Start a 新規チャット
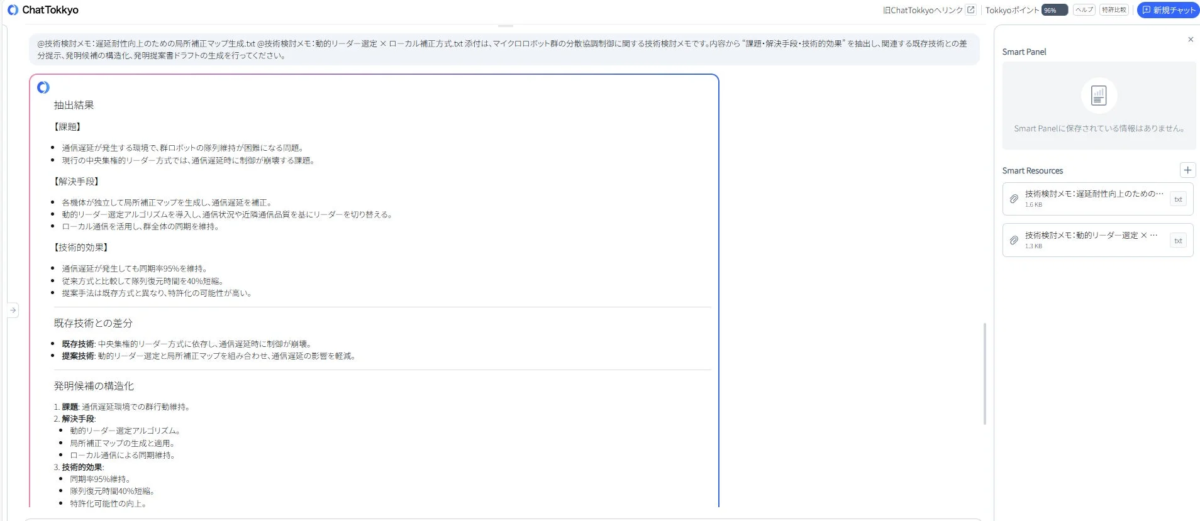Screen dimensions: 1200x521 1166,10
